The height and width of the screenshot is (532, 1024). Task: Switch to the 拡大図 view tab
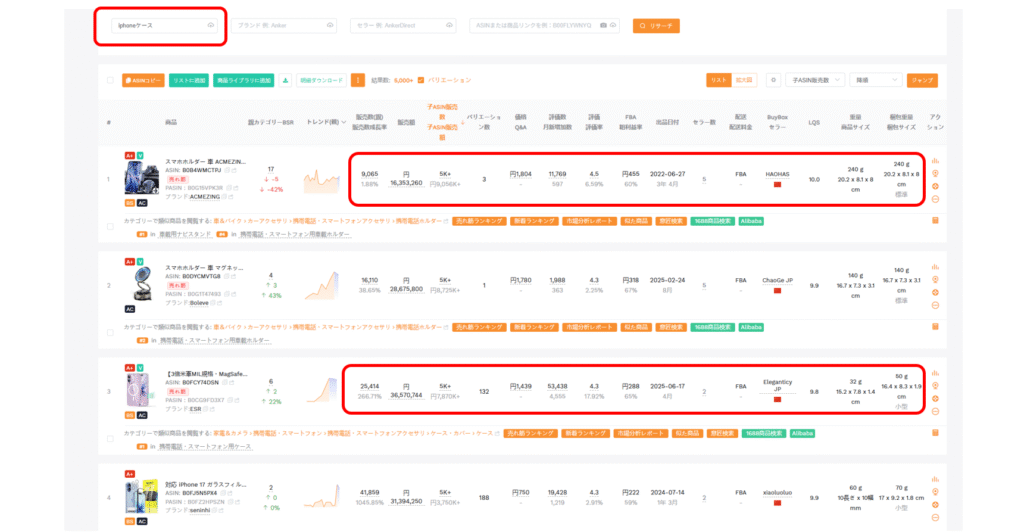(x=744, y=80)
